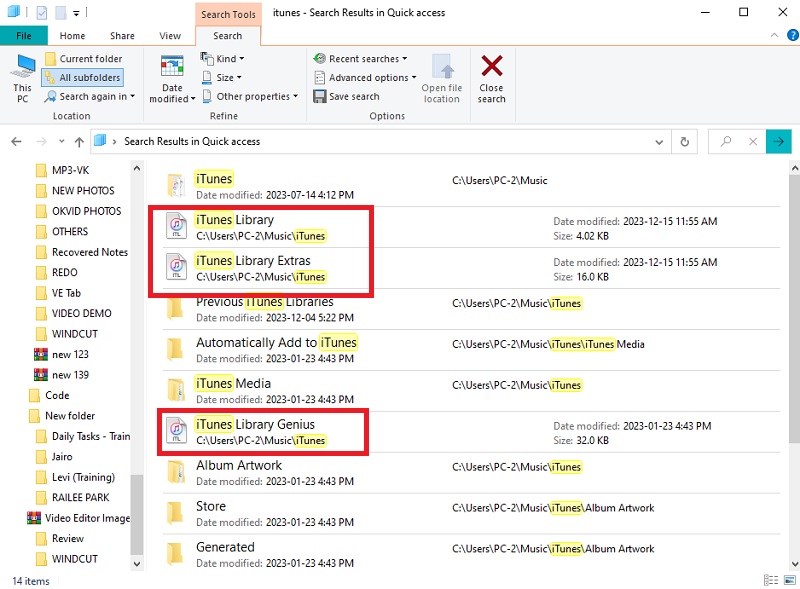
Task: Select the iTunes Library file icon
Action: coord(177,226)
